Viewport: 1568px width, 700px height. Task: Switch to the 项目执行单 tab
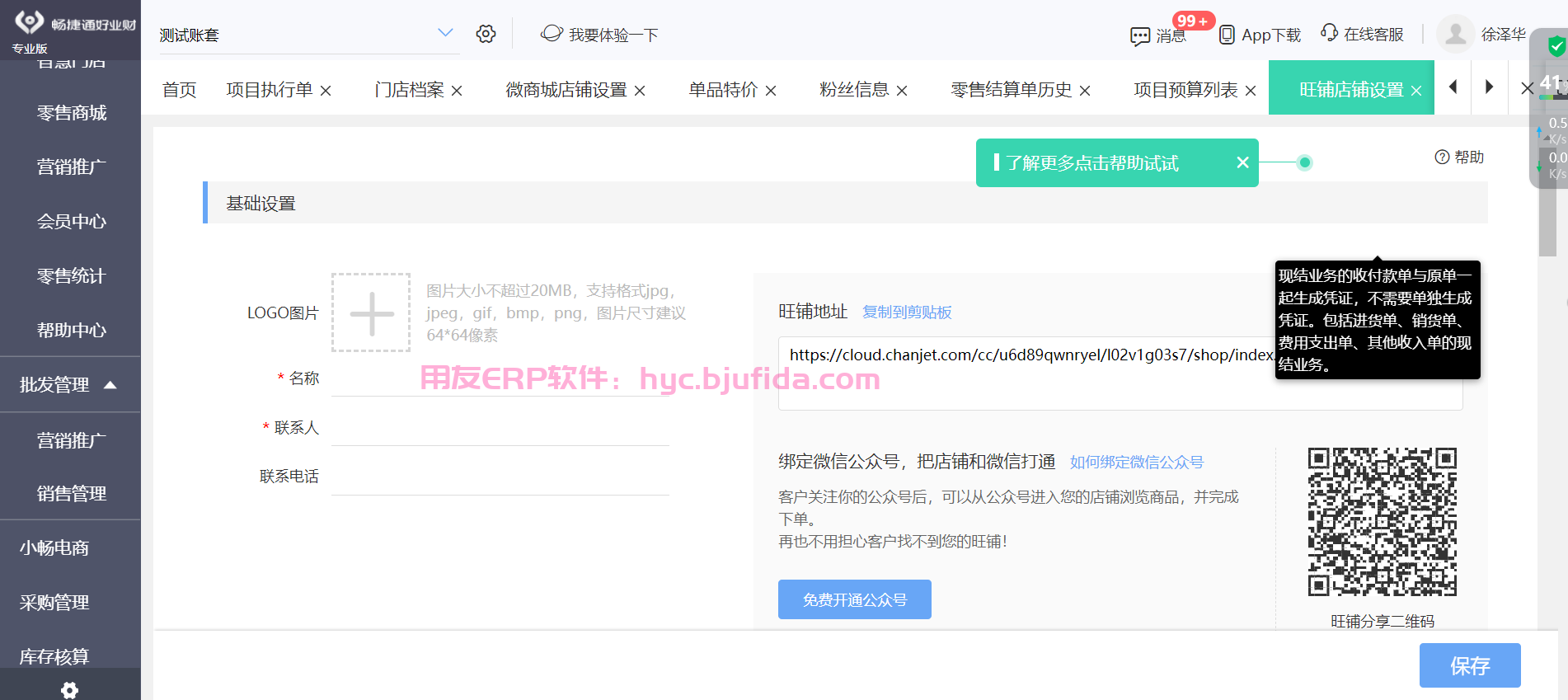[270, 90]
